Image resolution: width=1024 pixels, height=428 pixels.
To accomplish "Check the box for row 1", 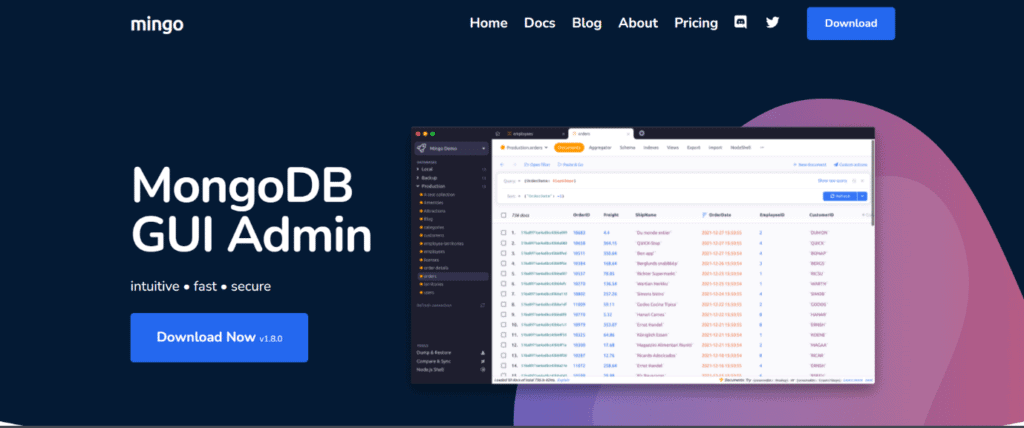I will click(503, 232).
